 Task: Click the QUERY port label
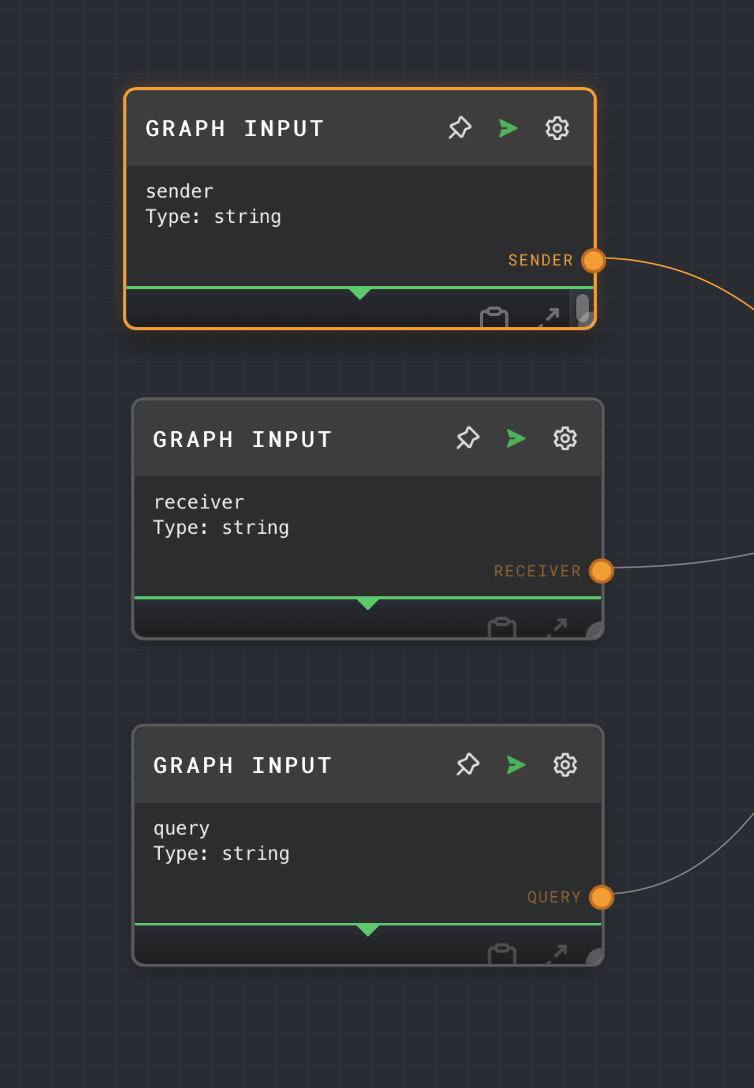point(554,897)
